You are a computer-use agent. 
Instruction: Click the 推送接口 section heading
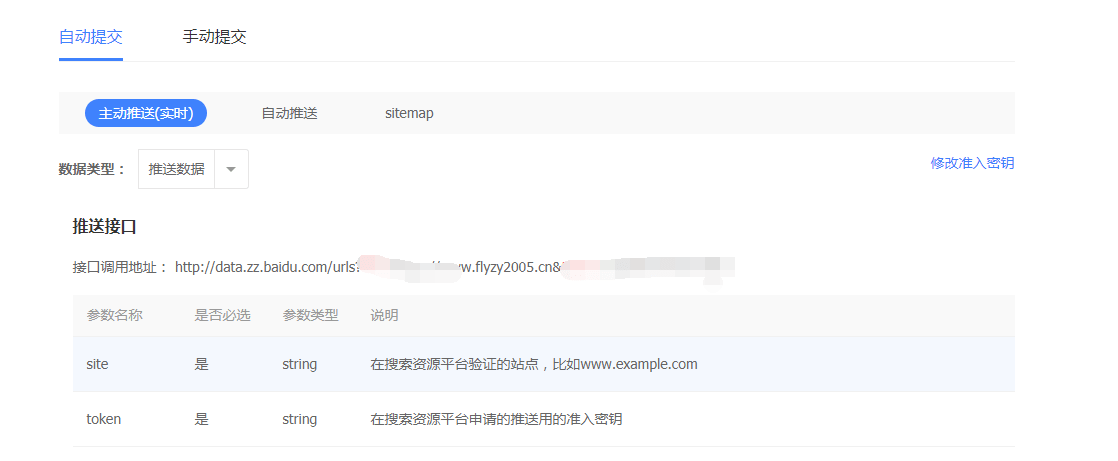click(x=104, y=227)
